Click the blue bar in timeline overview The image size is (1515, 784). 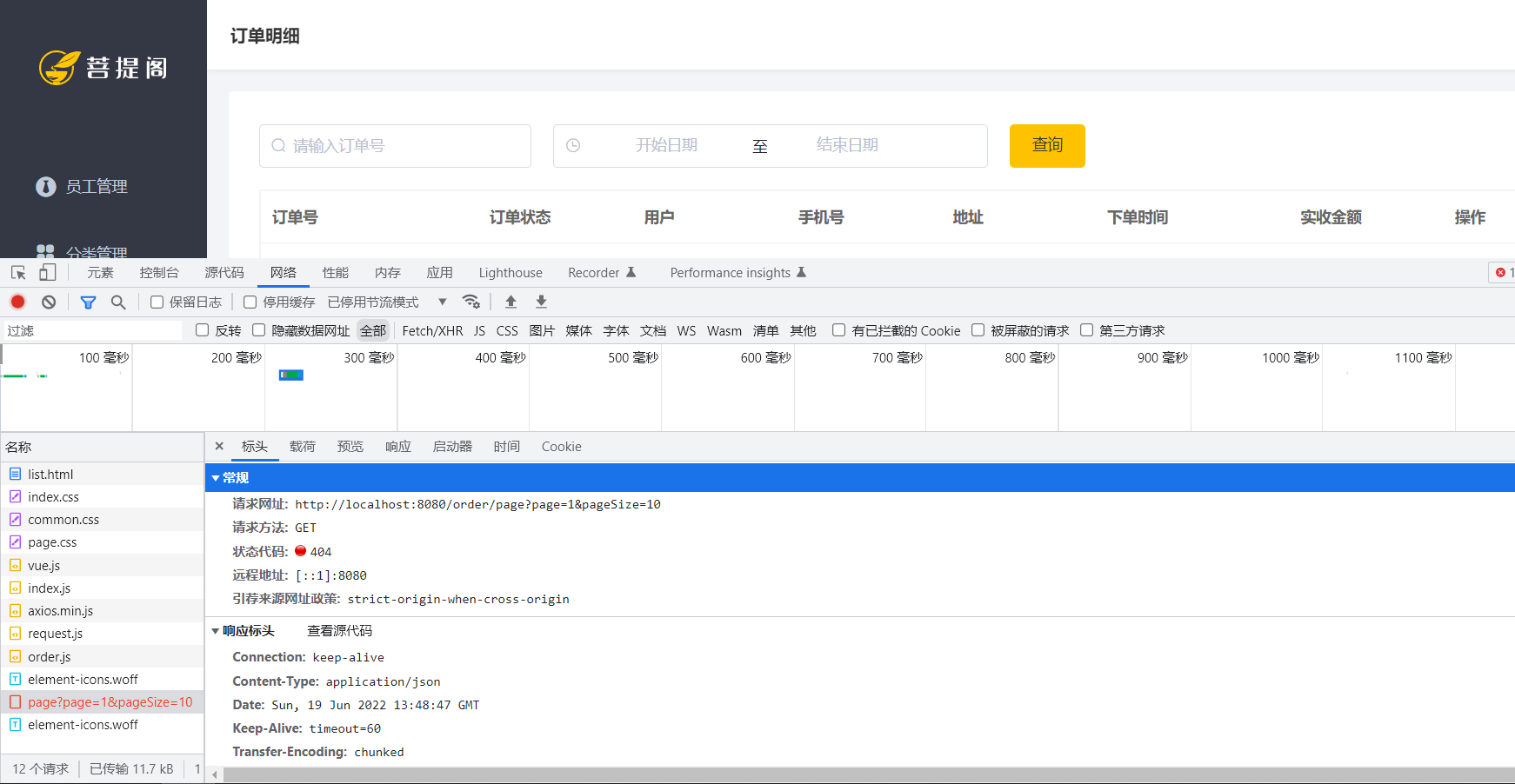pyautogui.click(x=291, y=375)
